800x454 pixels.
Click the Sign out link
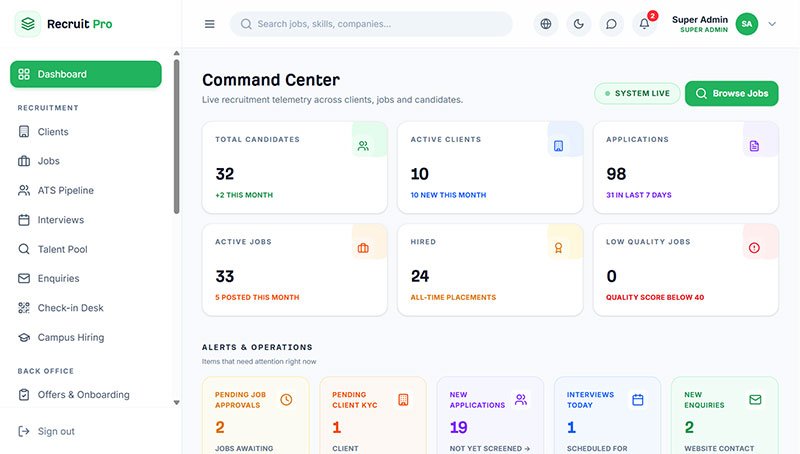point(46,432)
